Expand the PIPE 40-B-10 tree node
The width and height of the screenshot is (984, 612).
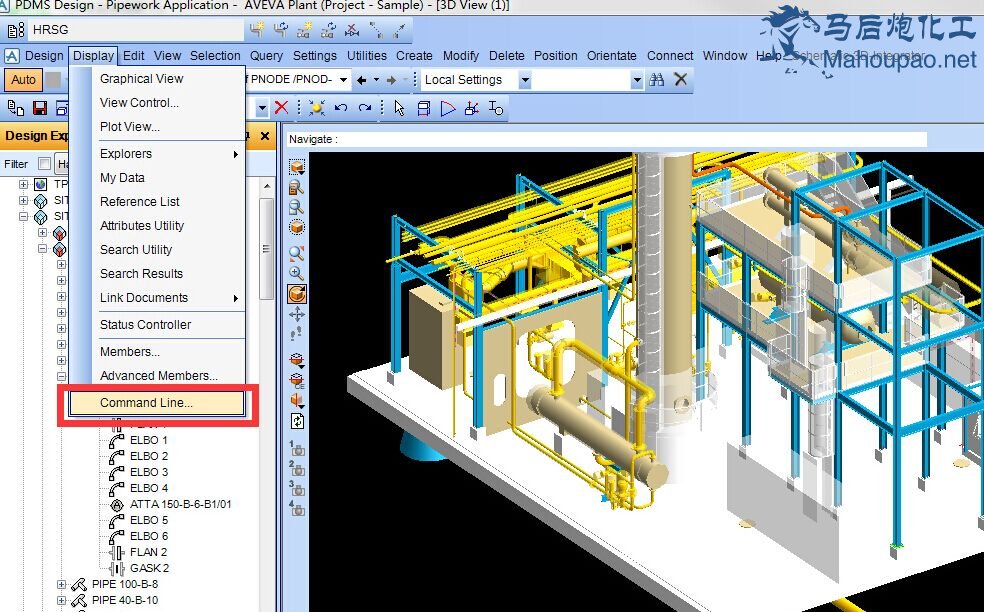click(62, 600)
